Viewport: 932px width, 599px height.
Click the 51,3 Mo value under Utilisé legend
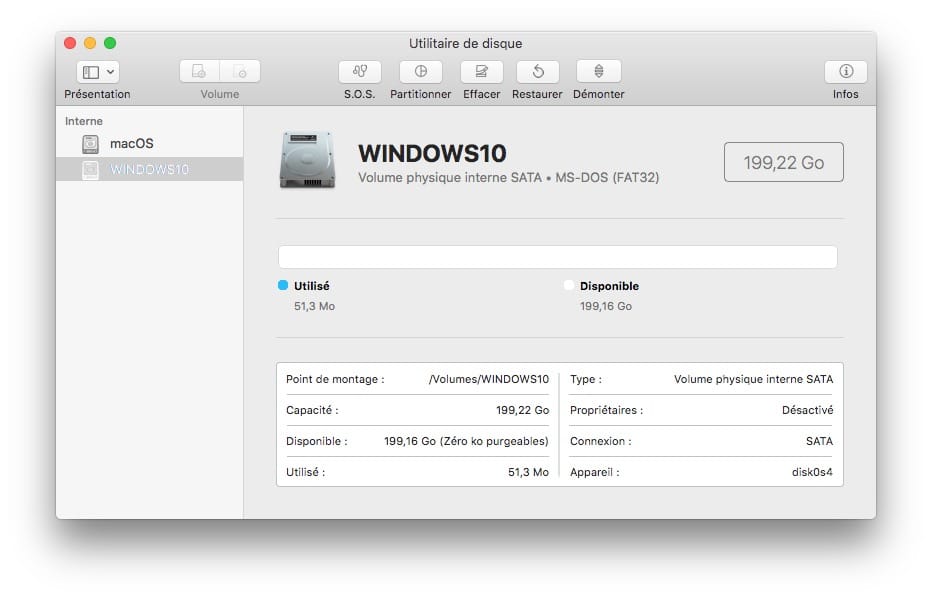(314, 306)
